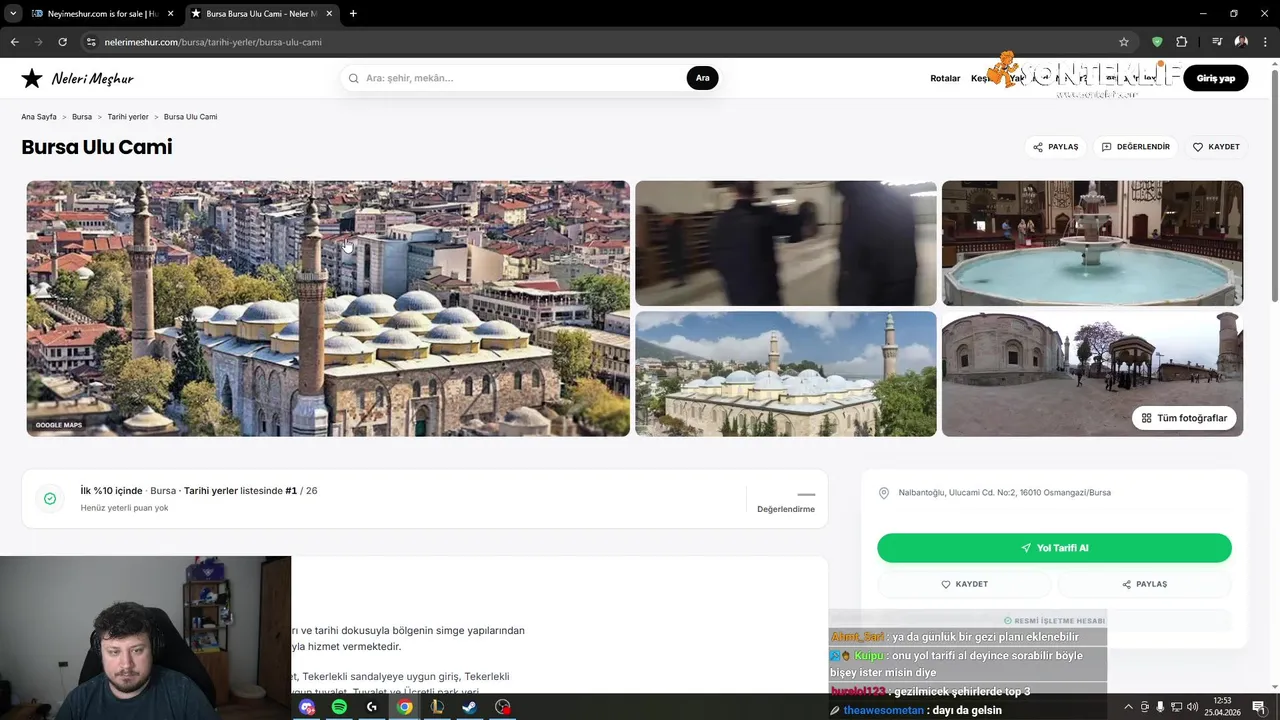Click Logitech G Hub icon in taskbar
1280x720 pixels.
pyautogui.click(x=372, y=707)
